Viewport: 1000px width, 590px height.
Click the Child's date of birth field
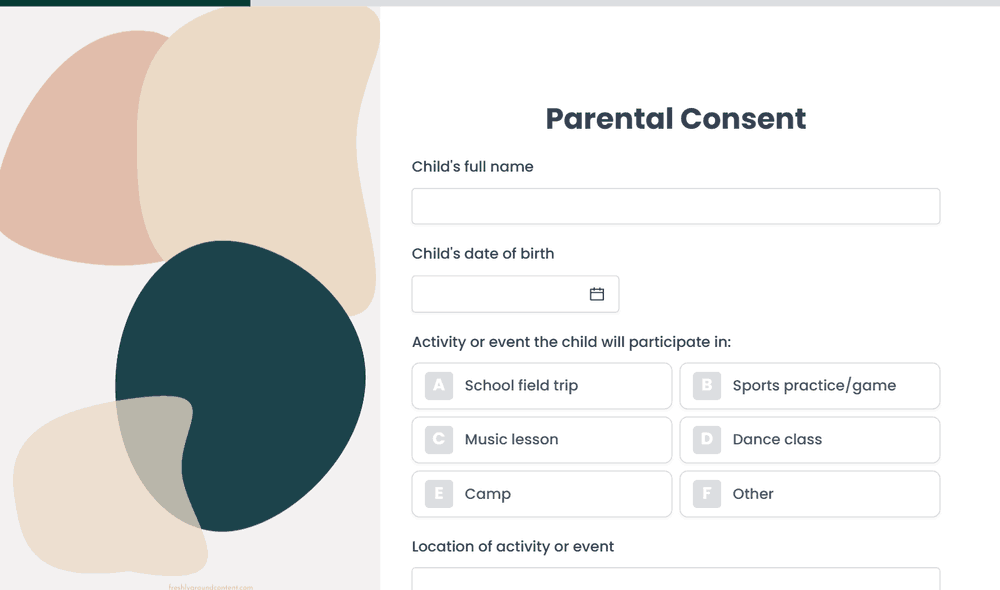pos(500,294)
